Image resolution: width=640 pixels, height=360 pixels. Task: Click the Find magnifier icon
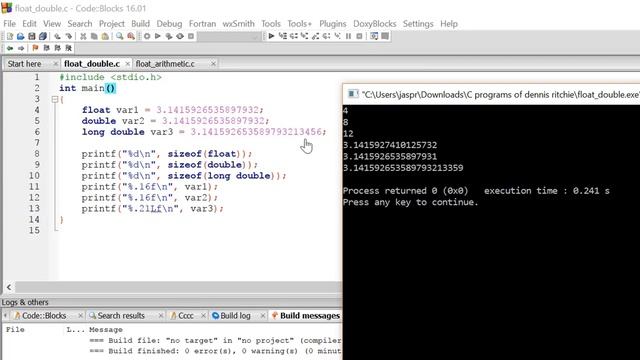(119, 36)
